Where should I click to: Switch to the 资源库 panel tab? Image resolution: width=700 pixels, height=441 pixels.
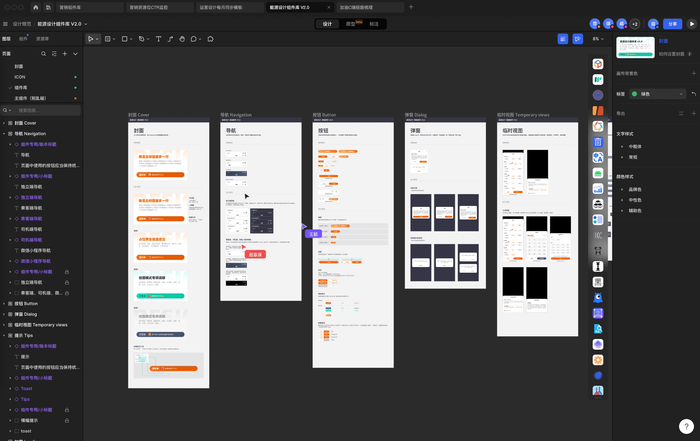[x=42, y=38]
